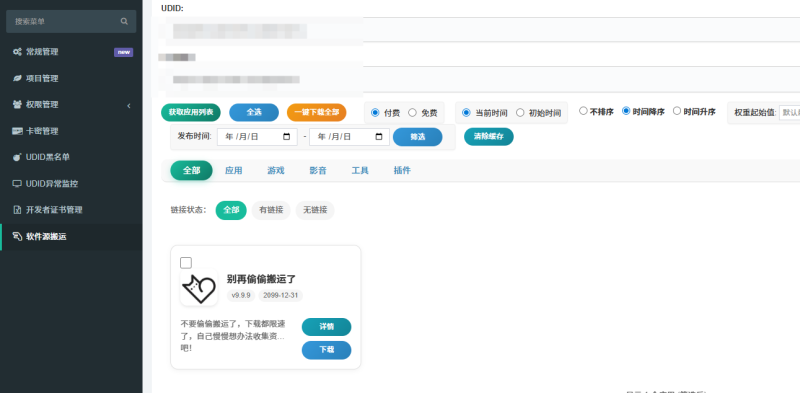
Task: Switch to the 全部 category tab
Action: pos(191,170)
